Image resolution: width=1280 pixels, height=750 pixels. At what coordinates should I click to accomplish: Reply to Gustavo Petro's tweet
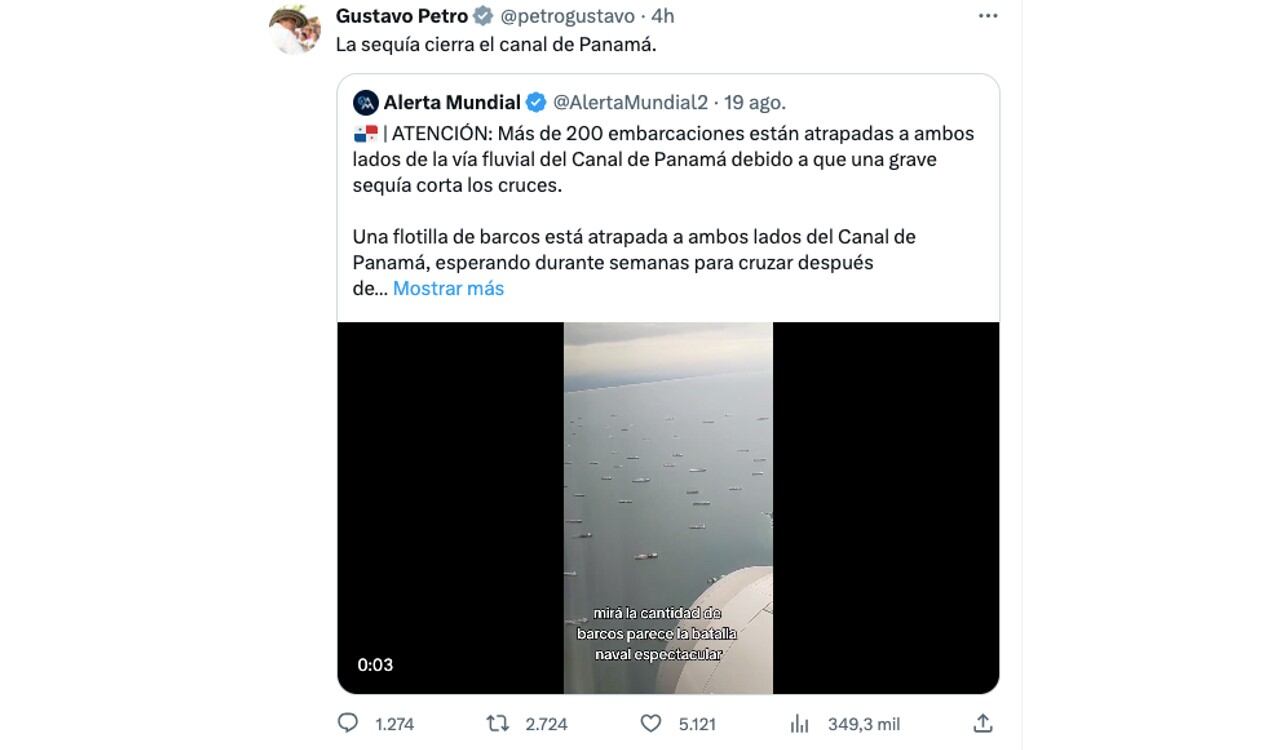pyautogui.click(x=347, y=724)
